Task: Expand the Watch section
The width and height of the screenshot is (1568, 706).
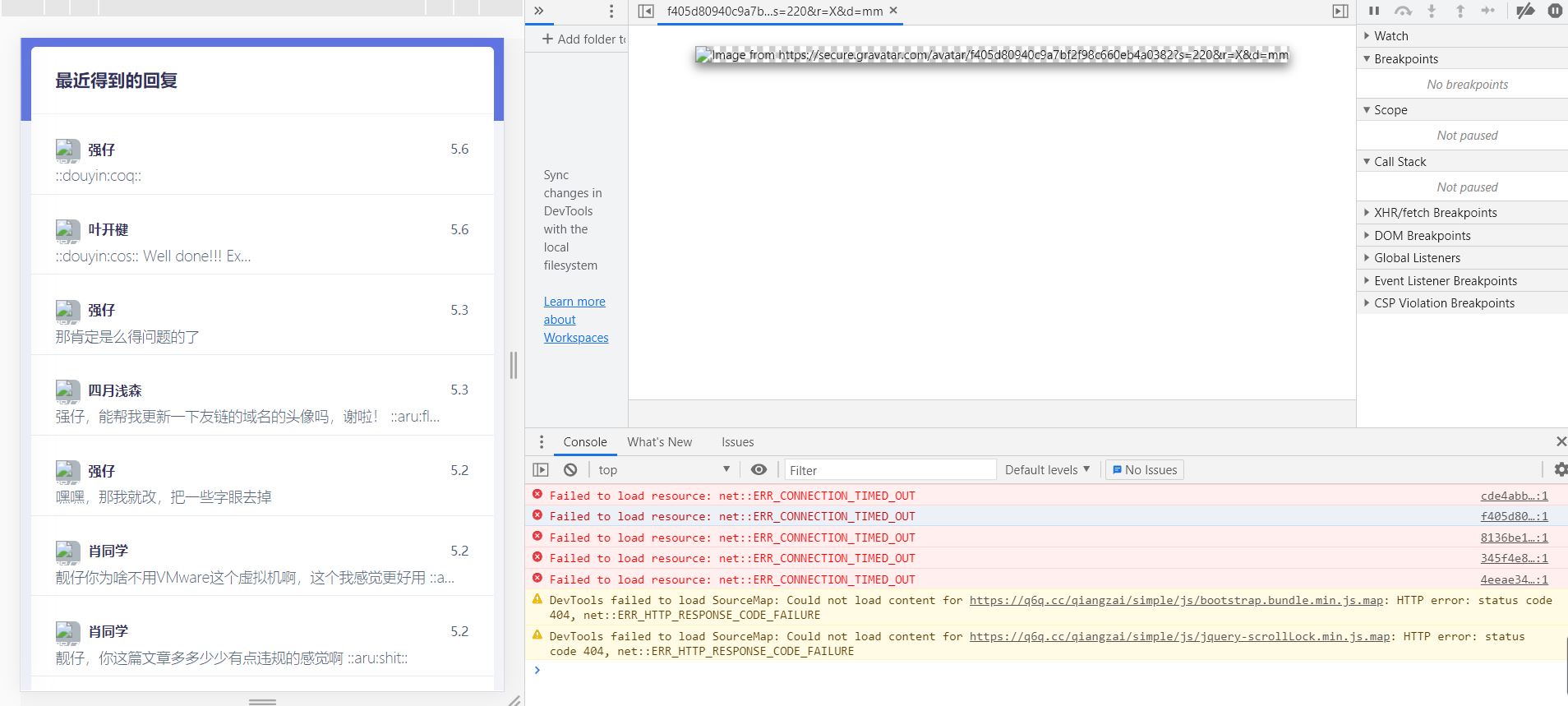Action: tap(1390, 36)
